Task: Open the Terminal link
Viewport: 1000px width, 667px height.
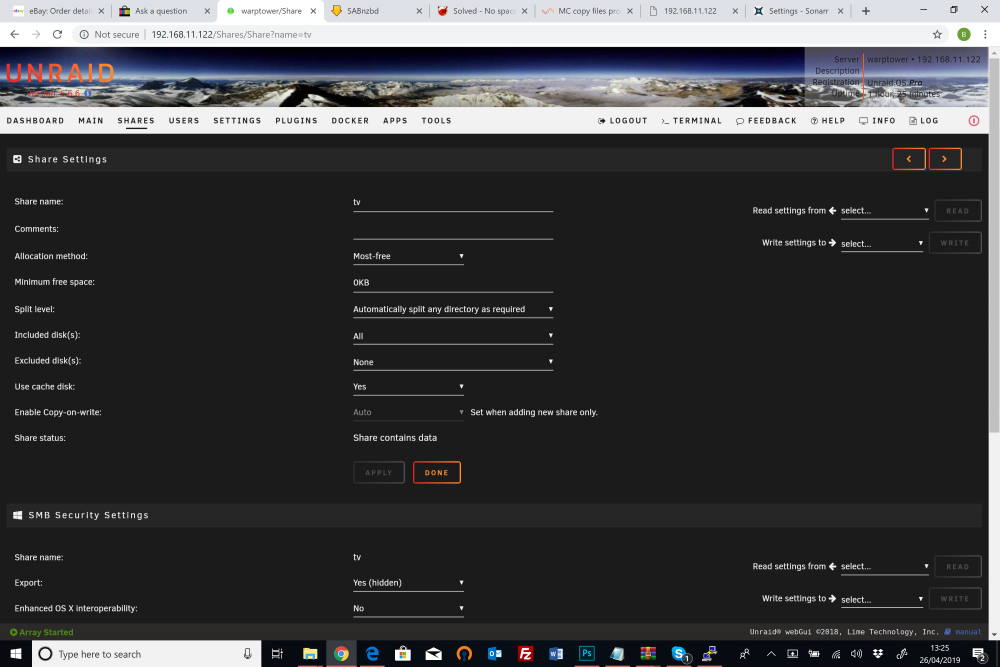Action: [x=691, y=121]
